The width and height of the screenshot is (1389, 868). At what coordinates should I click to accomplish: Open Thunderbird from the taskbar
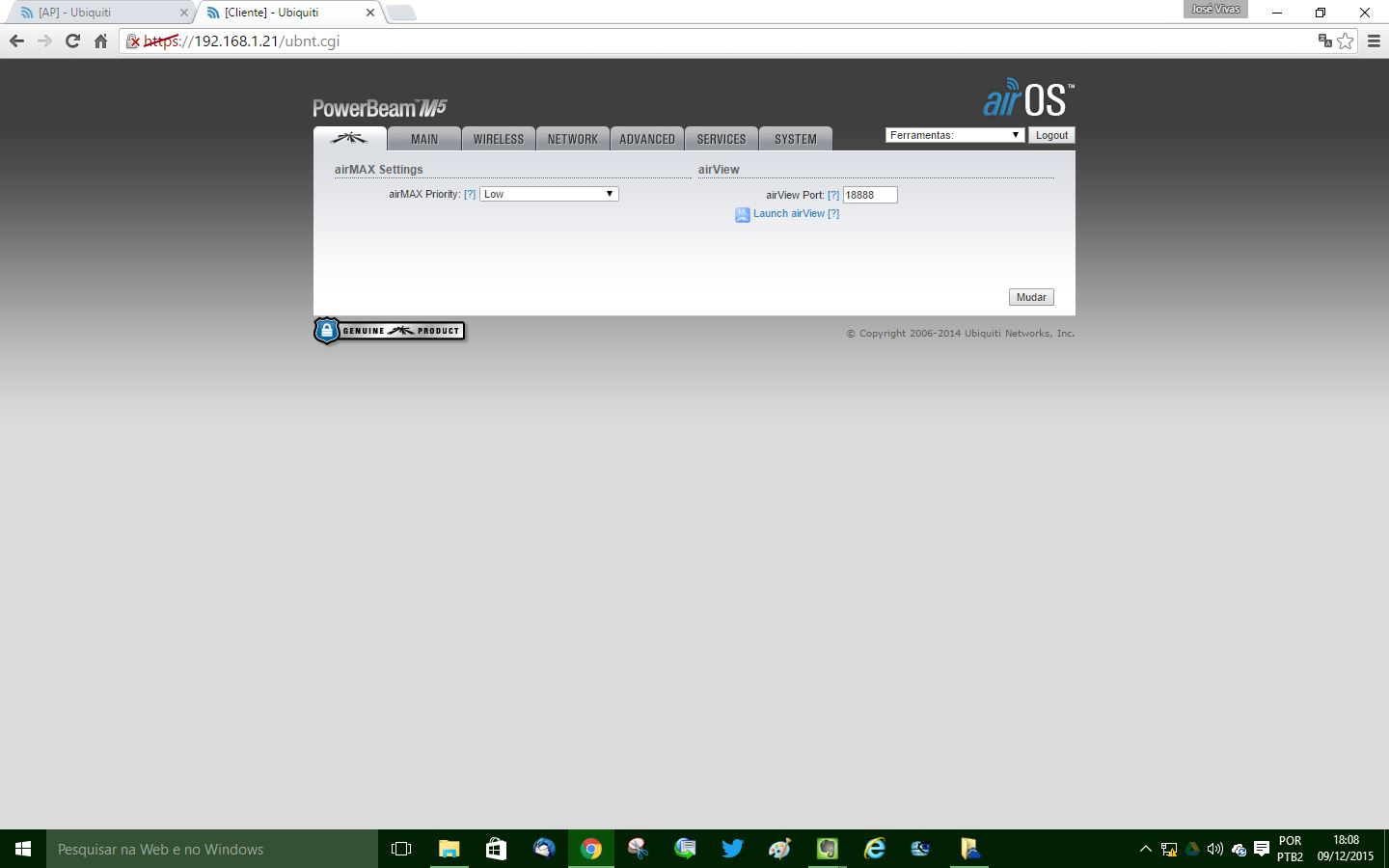point(543,849)
